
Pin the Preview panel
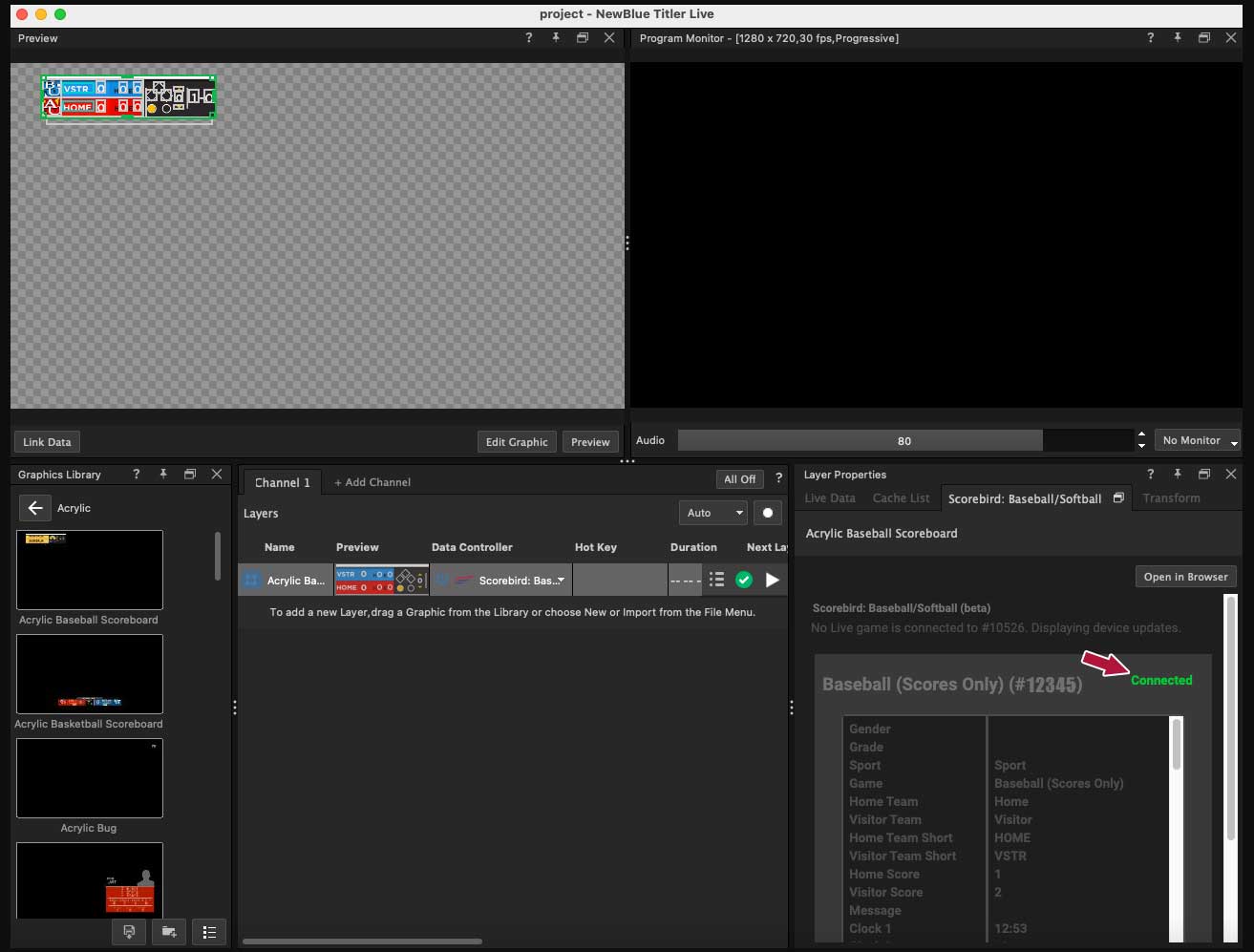point(555,38)
